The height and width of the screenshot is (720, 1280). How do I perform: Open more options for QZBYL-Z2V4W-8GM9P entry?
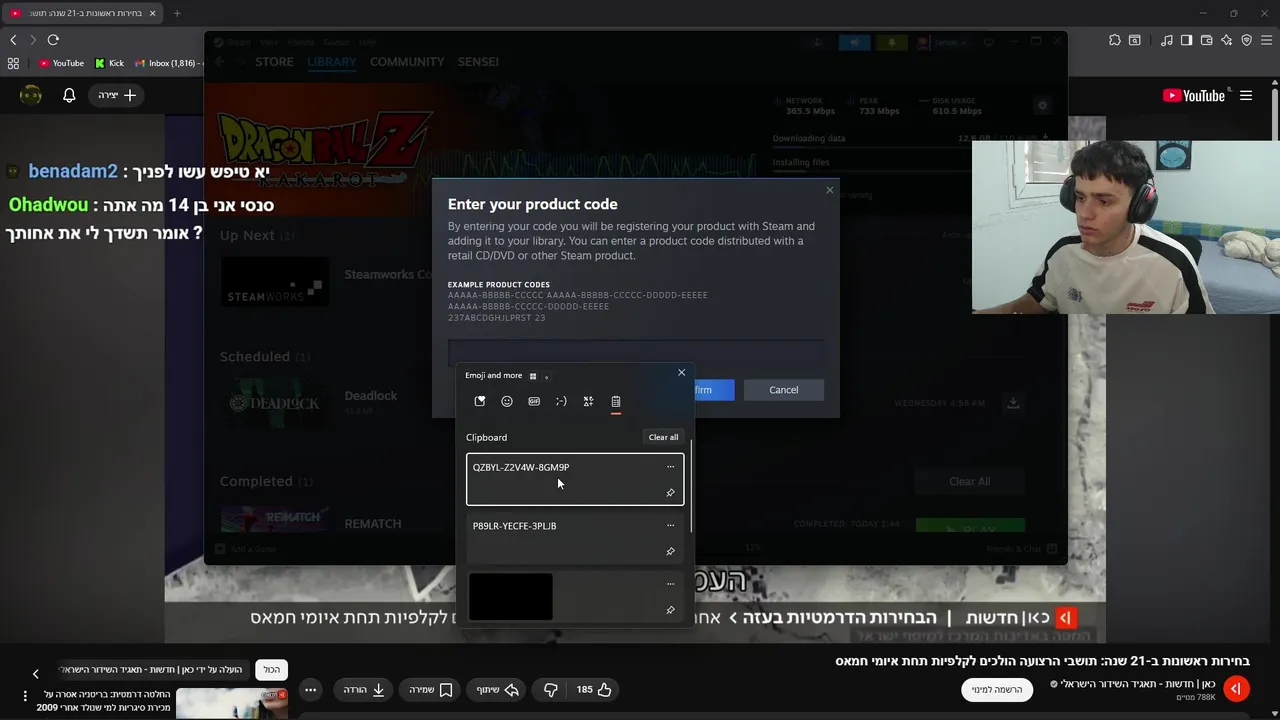point(670,467)
